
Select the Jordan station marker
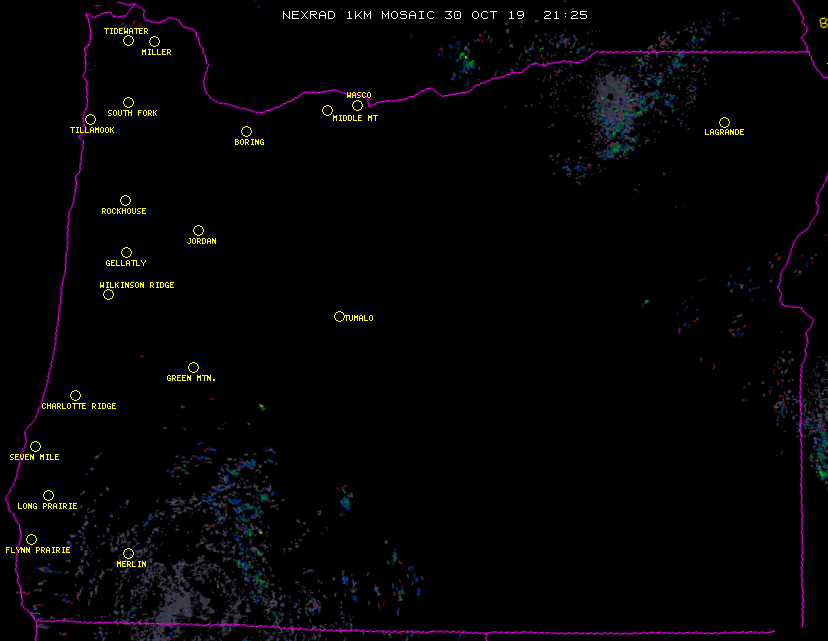click(x=198, y=231)
